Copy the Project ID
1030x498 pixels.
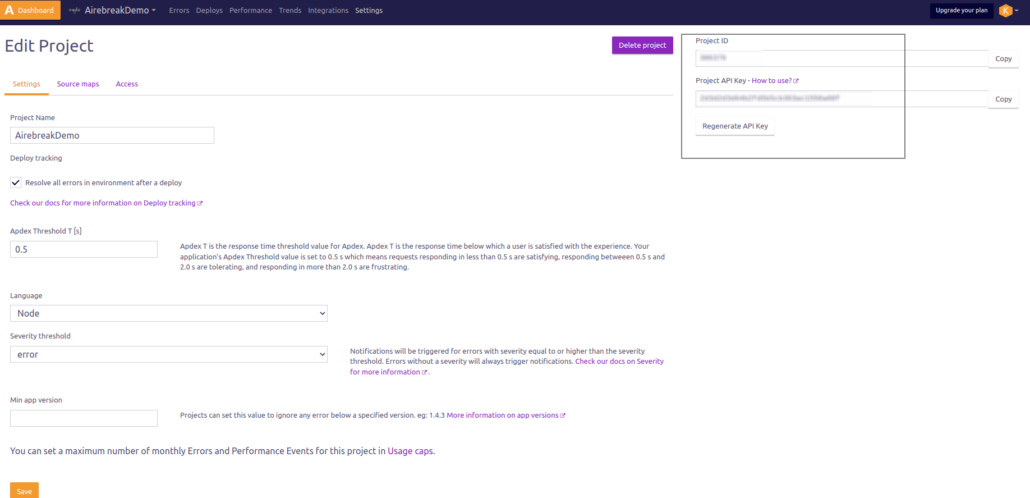[1004, 59]
